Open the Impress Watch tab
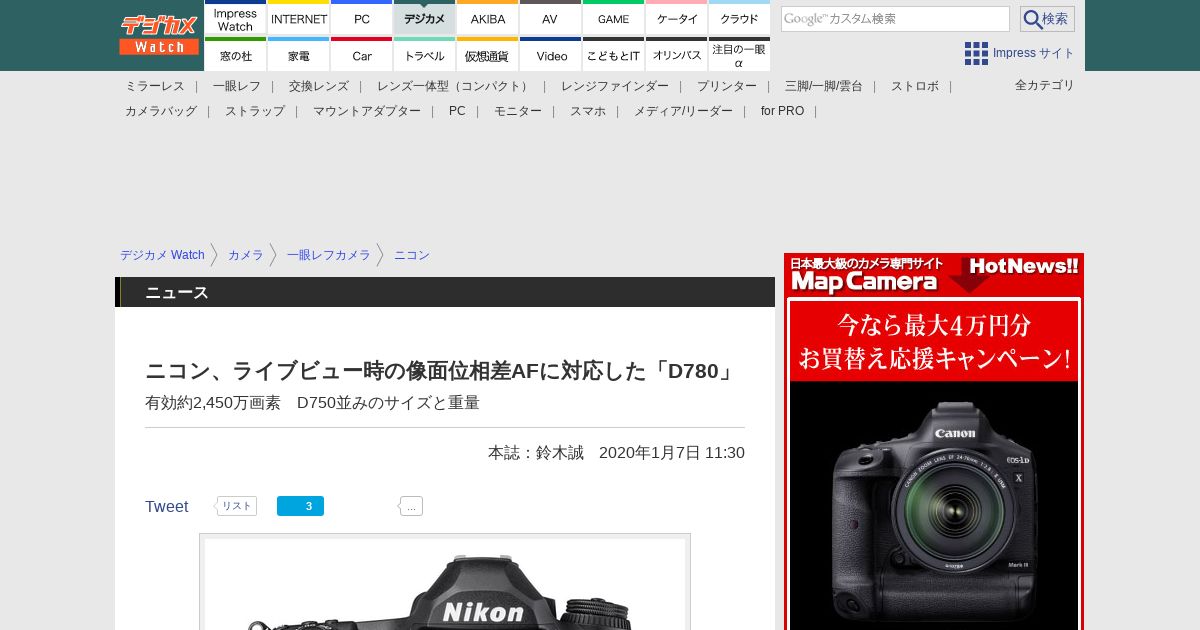This screenshot has width=1200, height=630. [x=235, y=17]
